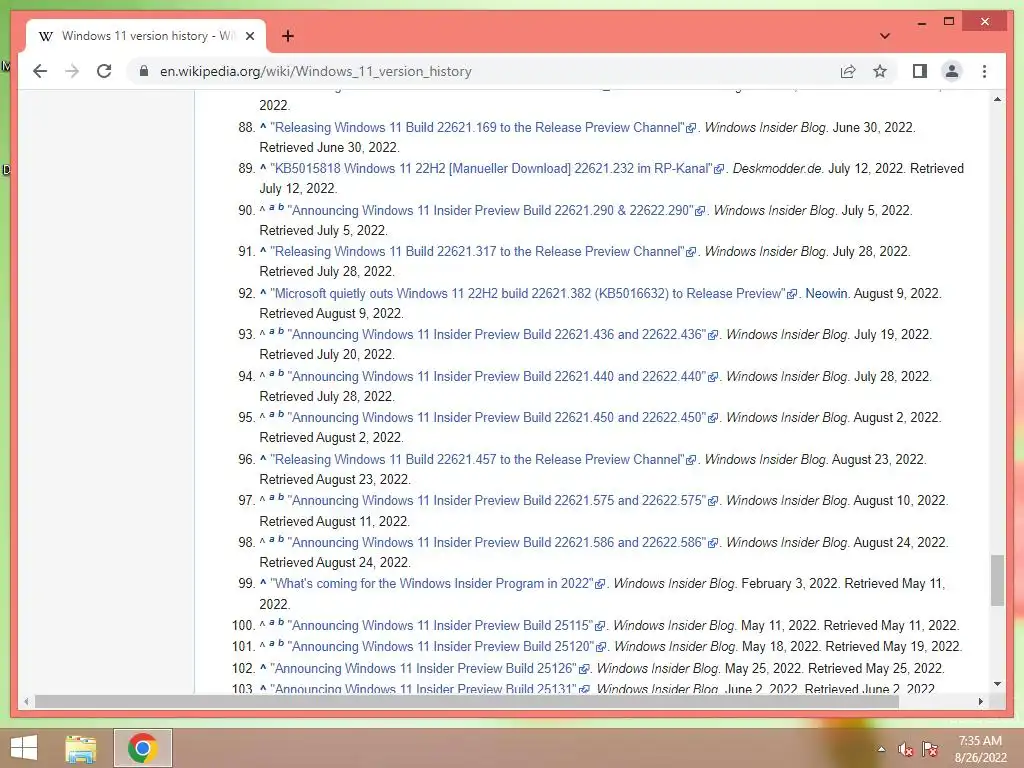1024x768 pixels.
Task: Click the browser forward arrow
Action: [x=72, y=71]
